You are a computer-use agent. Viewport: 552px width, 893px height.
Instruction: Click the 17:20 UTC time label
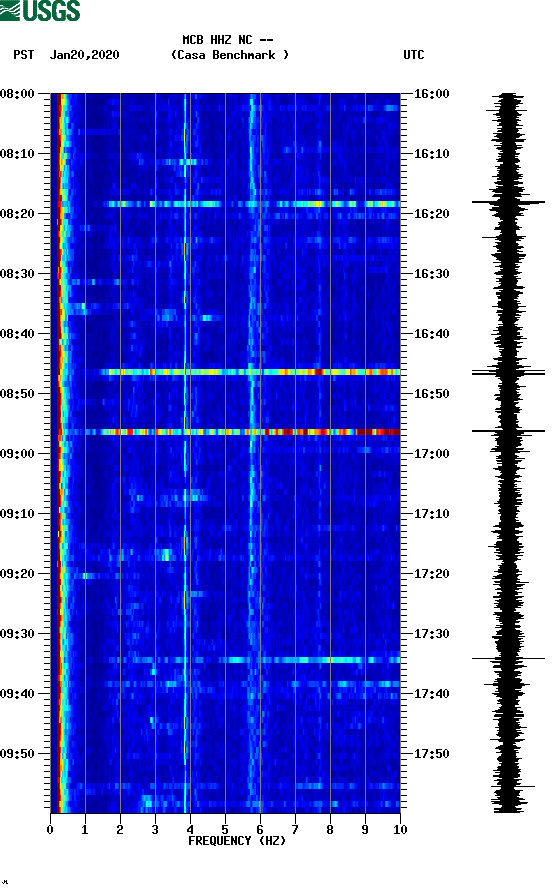tap(431, 574)
